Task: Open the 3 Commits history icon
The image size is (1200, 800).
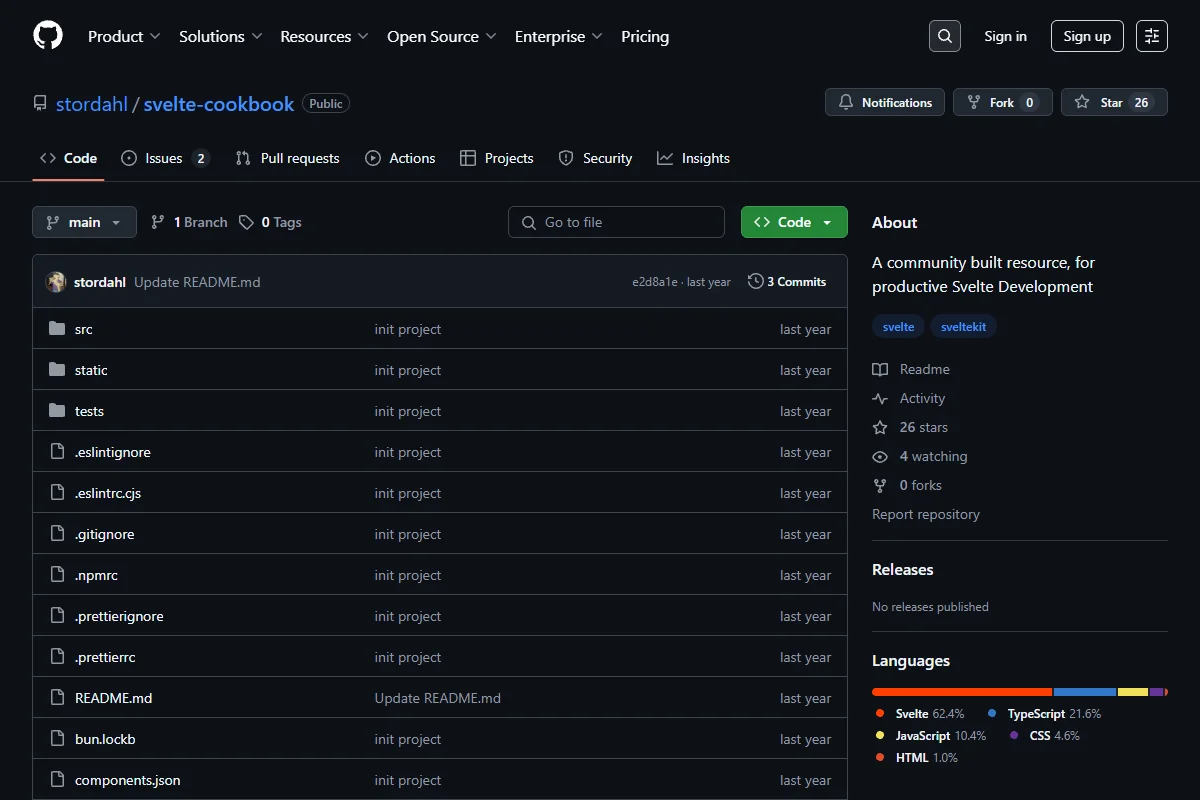Action: click(755, 282)
